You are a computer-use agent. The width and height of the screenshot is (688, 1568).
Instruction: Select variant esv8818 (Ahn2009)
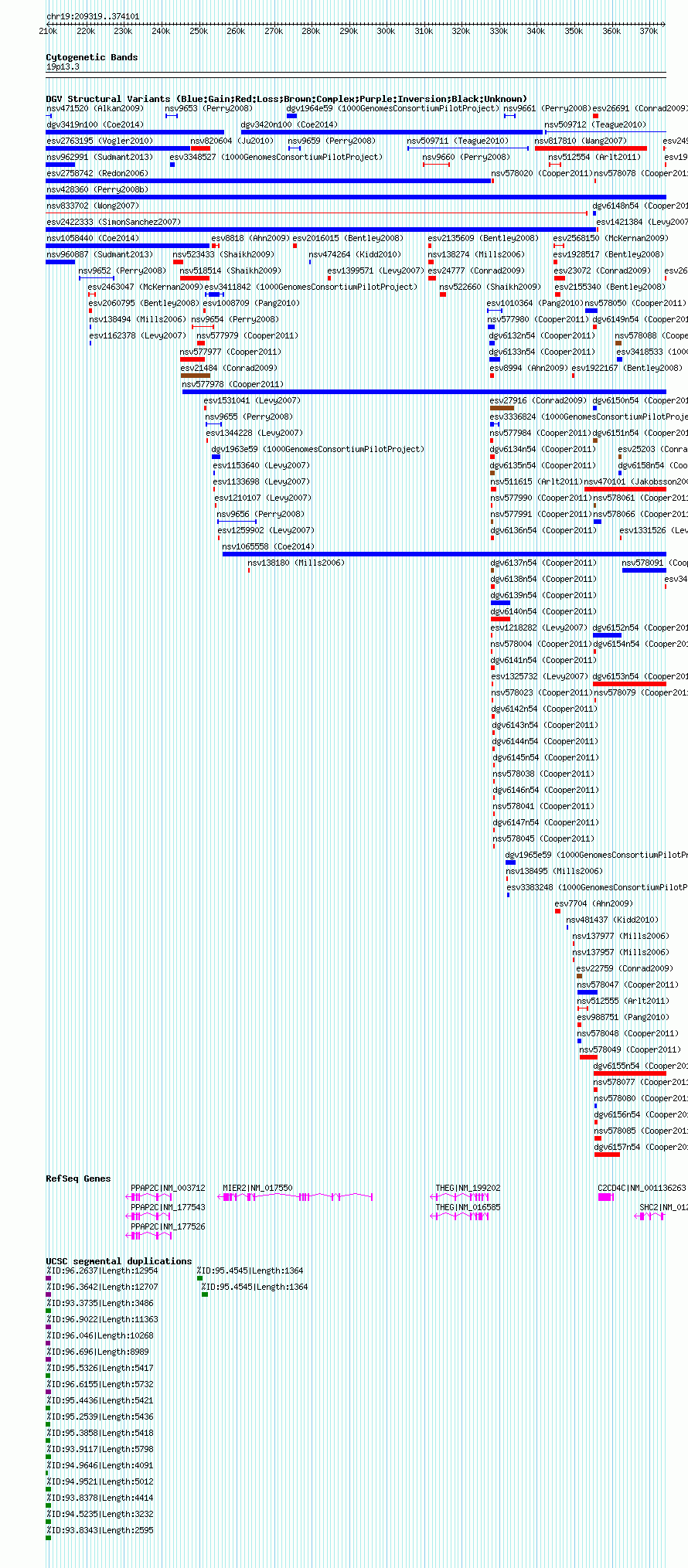point(250,238)
